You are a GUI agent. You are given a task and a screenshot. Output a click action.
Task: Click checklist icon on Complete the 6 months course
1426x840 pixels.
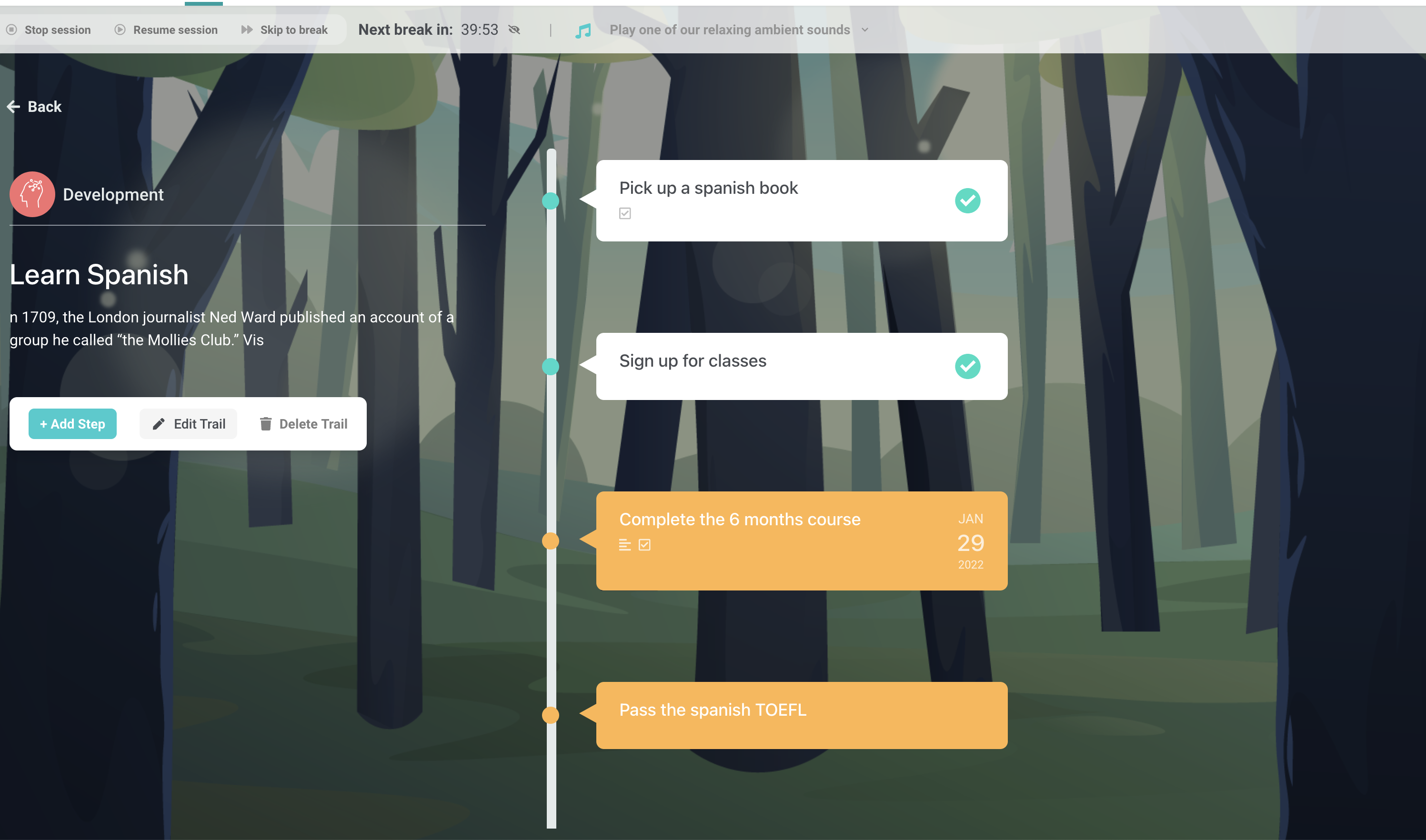click(x=645, y=545)
